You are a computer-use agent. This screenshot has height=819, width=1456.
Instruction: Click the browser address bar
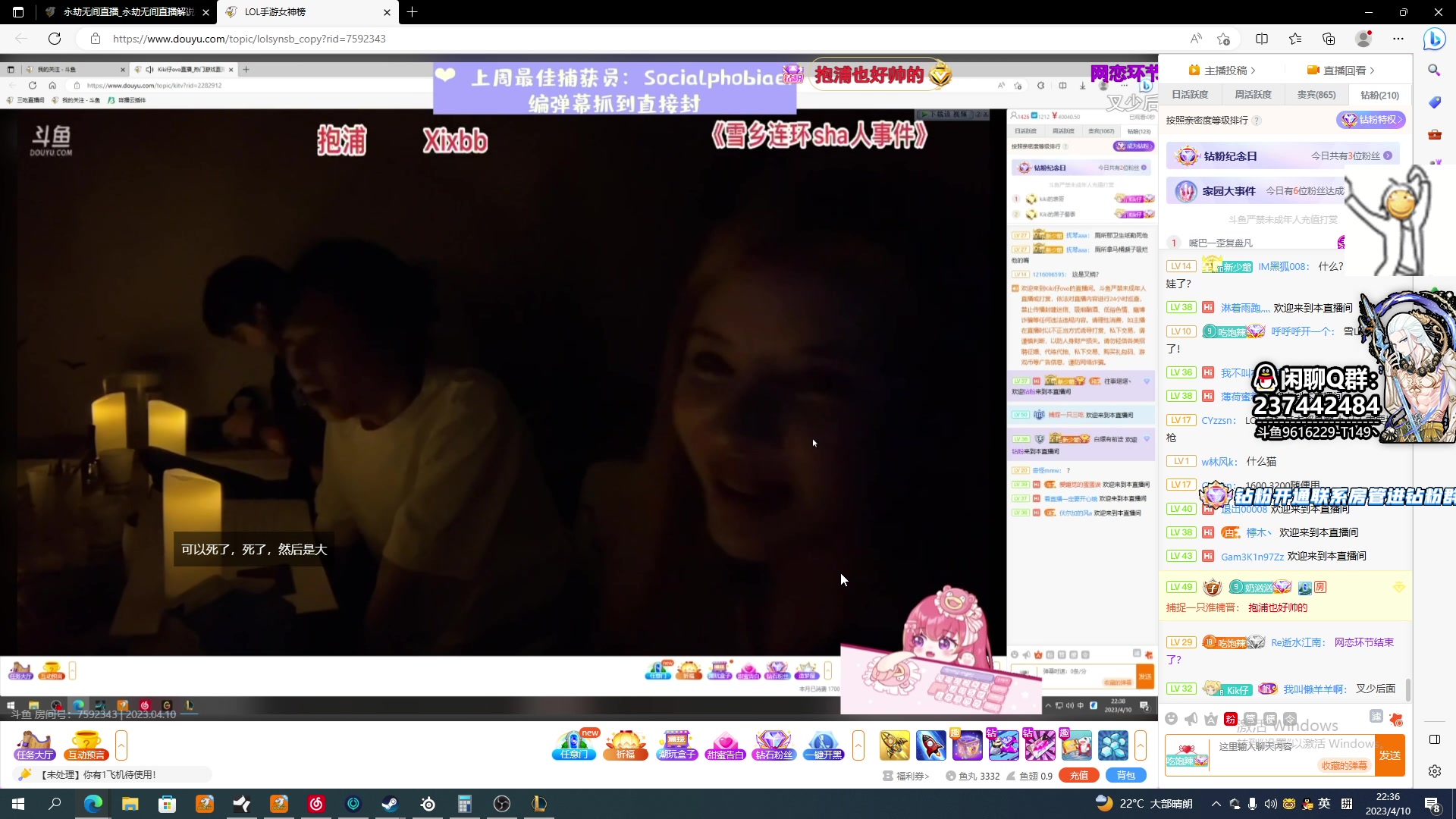pos(637,39)
